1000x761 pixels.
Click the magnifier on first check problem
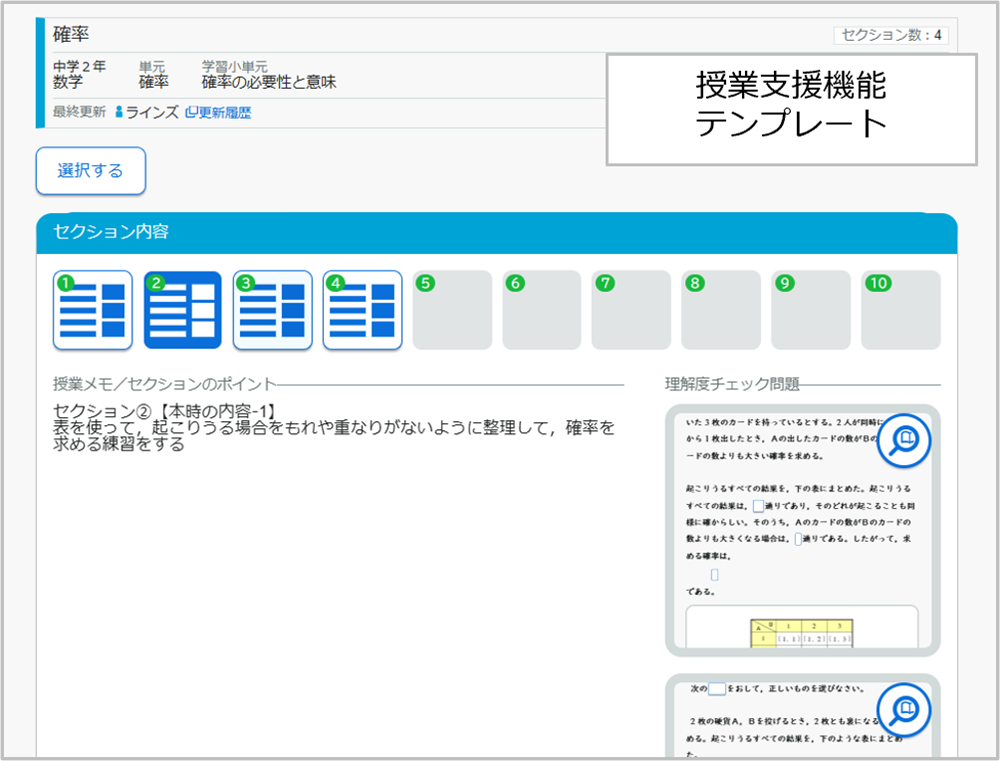pyautogui.click(x=904, y=441)
